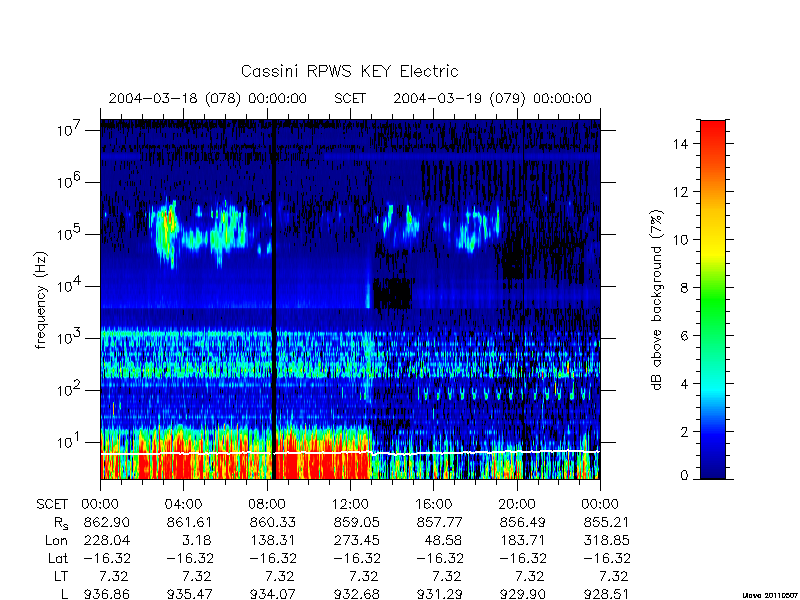800x600 pixels.
Task: Click the Lon value 318.85
Action: 606,540
